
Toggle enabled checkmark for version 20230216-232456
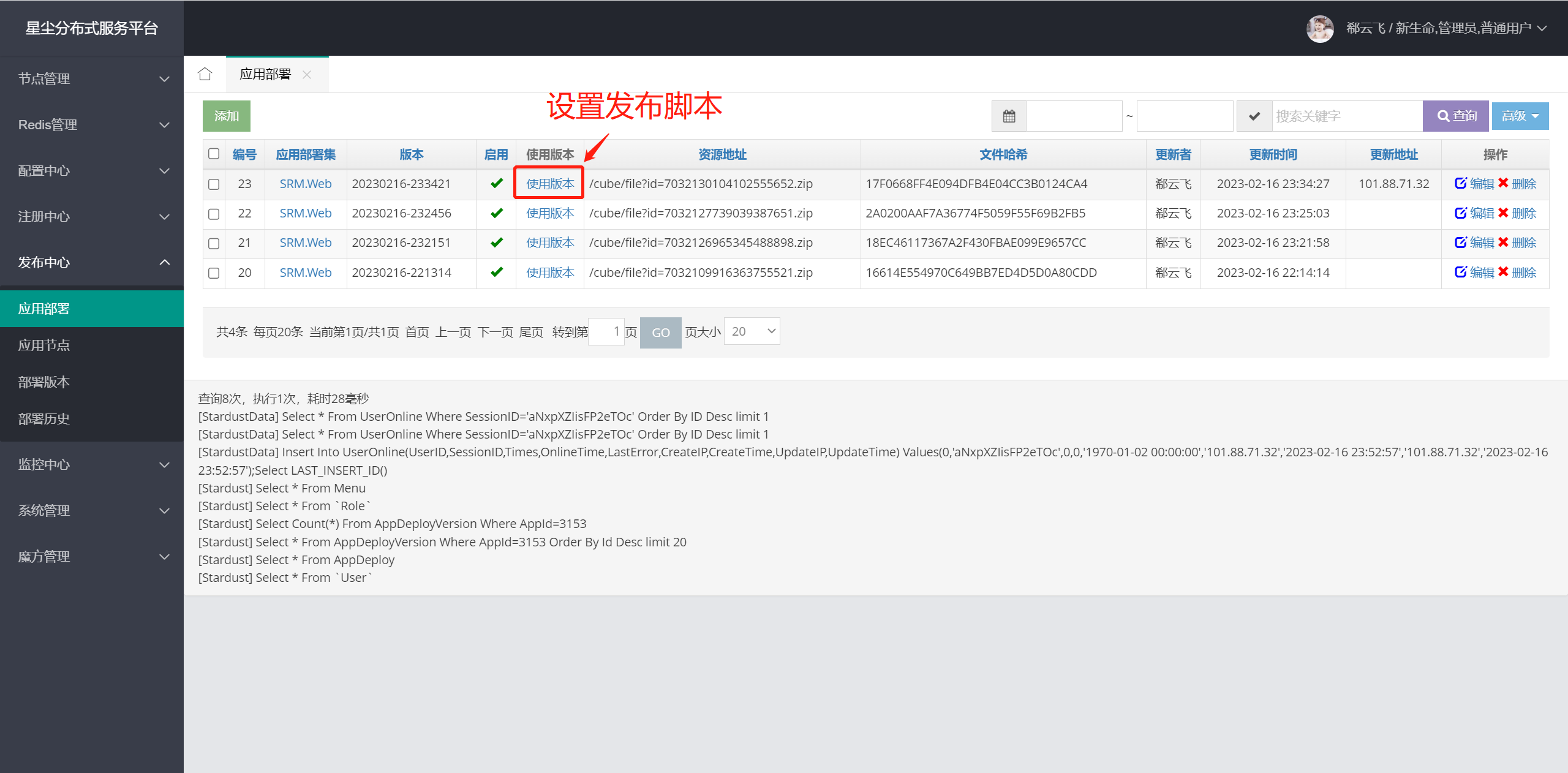coord(497,213)
